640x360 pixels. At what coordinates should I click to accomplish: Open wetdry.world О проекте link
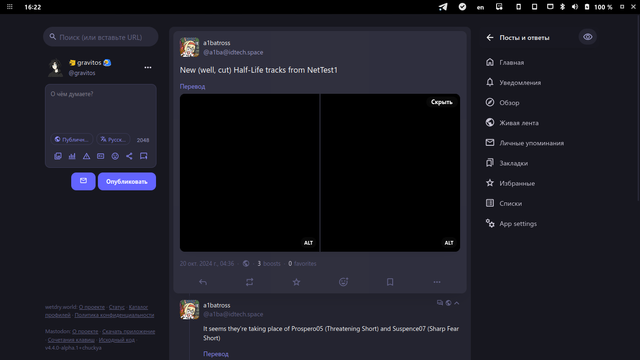(92, 307)
